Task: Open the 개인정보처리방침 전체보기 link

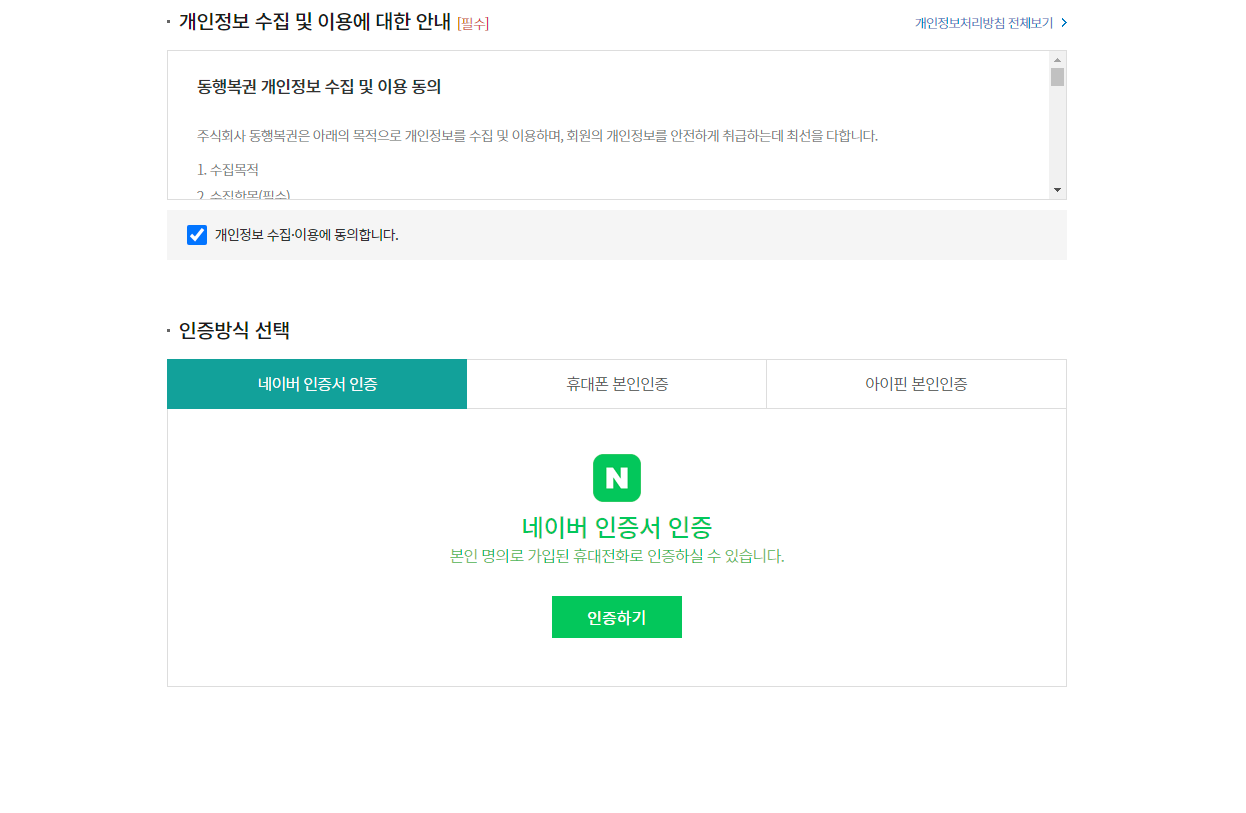Action: pyautogui.click(x=985, y=22)
